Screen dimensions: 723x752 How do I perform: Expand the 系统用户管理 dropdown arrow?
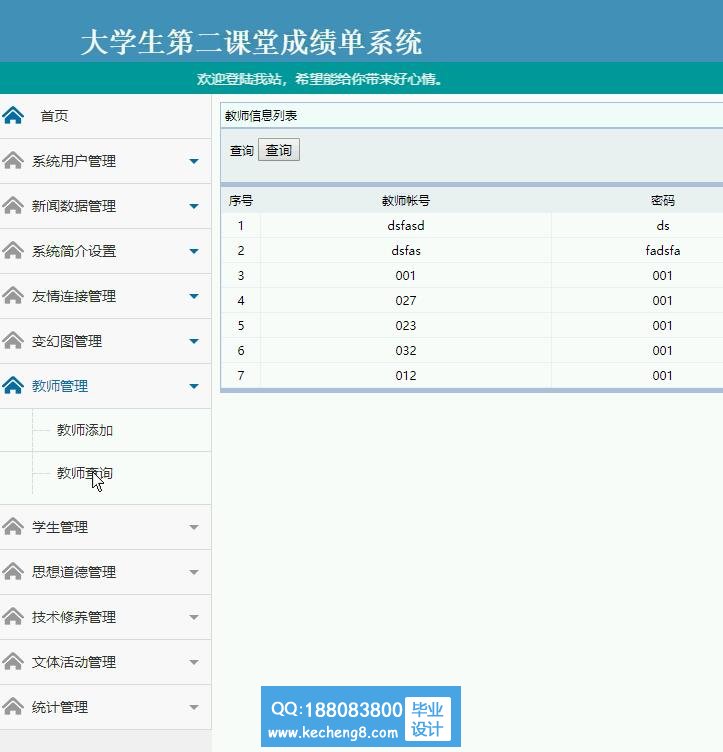point(194,161)
